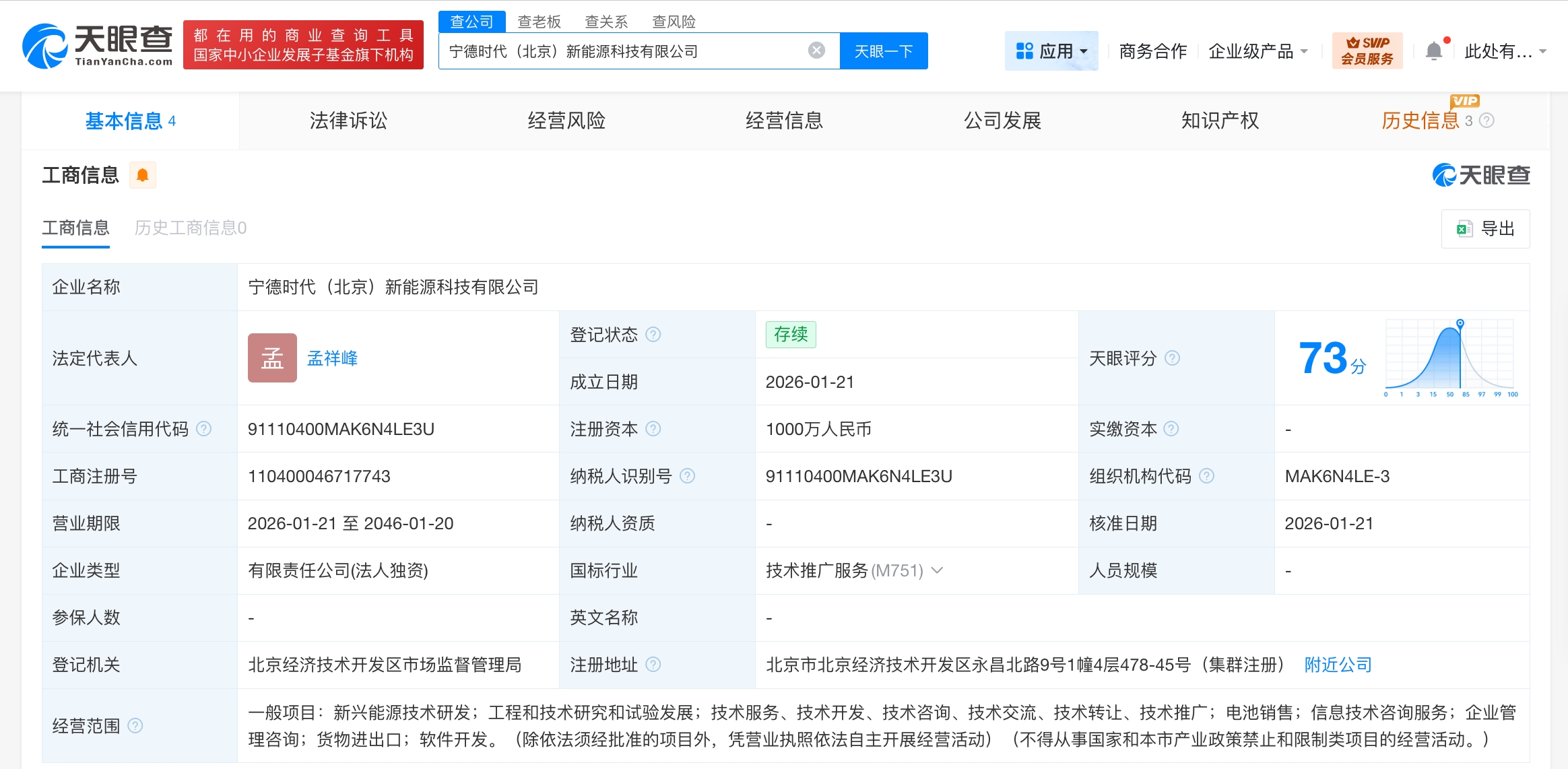Click the 天眼一下 search button

point(884,50)
